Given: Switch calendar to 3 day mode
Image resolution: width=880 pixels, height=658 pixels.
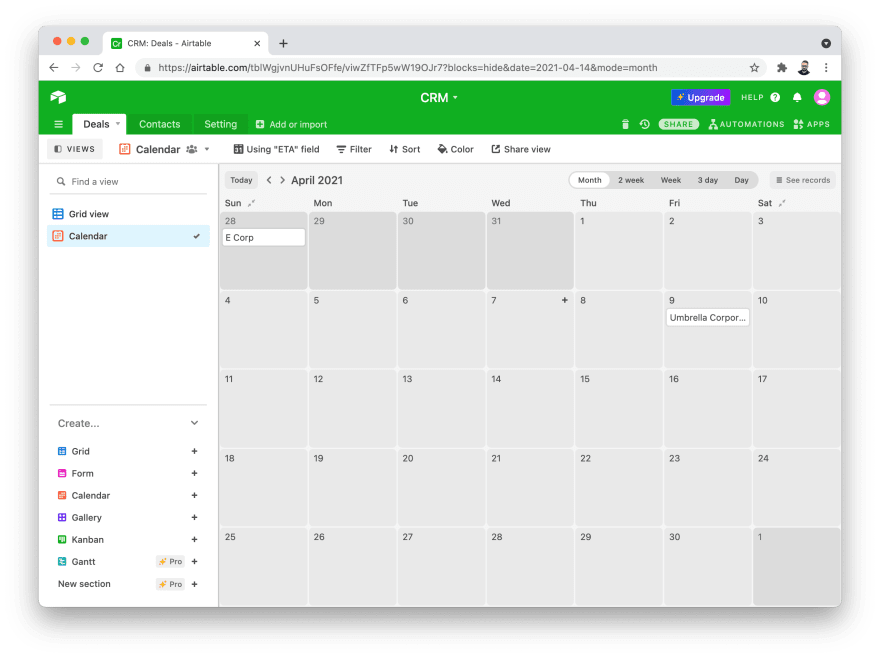Looking at the screenshot, I should (x=708, y=180).
